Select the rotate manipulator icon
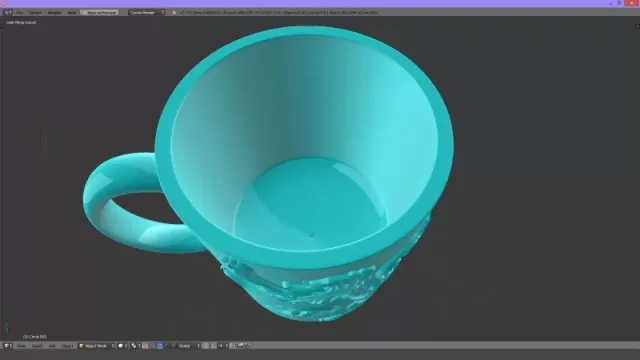The height and width of the screenshot is (360, 640). point(167,346)
